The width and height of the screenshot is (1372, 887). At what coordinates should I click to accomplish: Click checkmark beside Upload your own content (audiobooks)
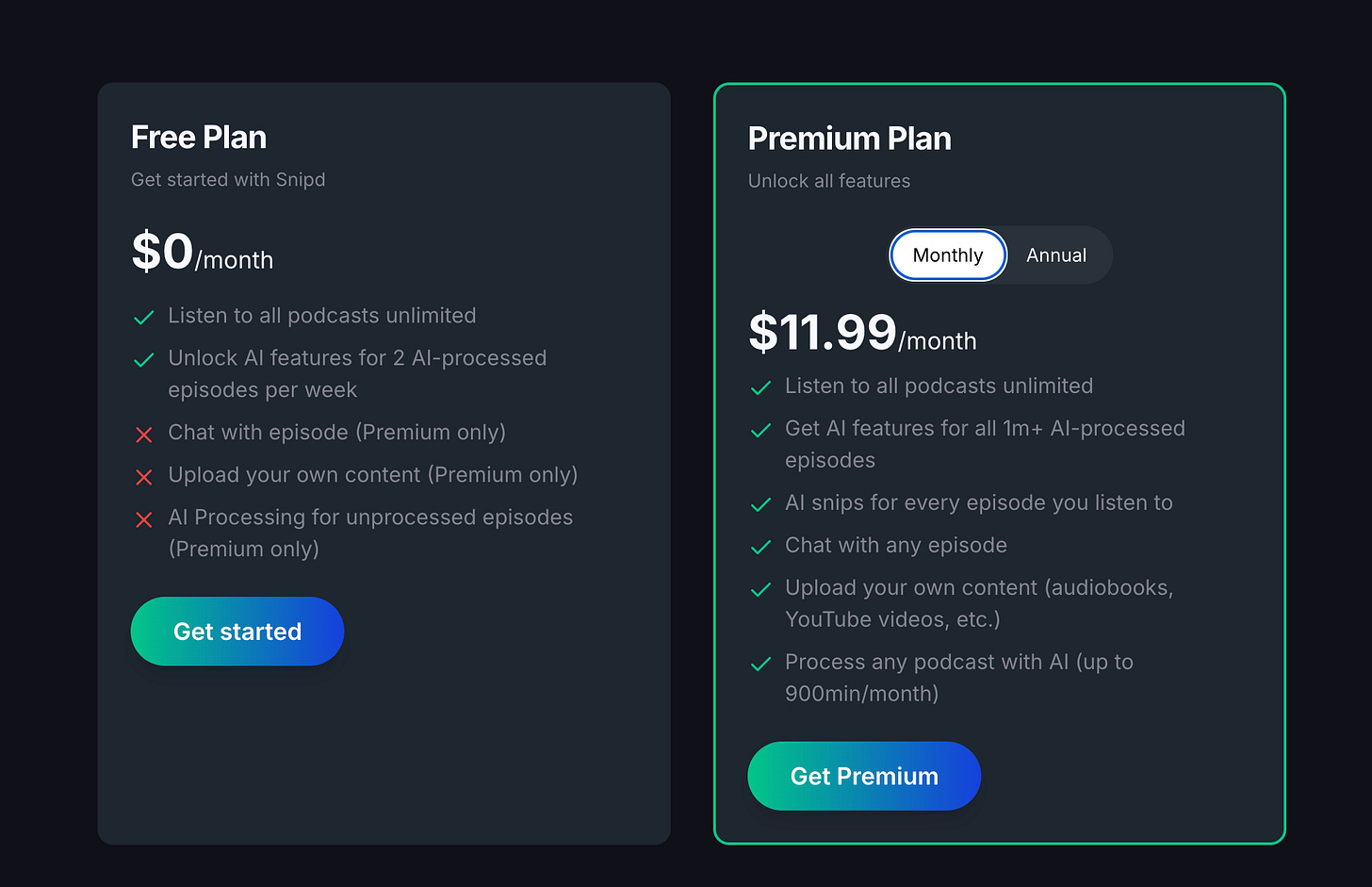coord(760,589)
